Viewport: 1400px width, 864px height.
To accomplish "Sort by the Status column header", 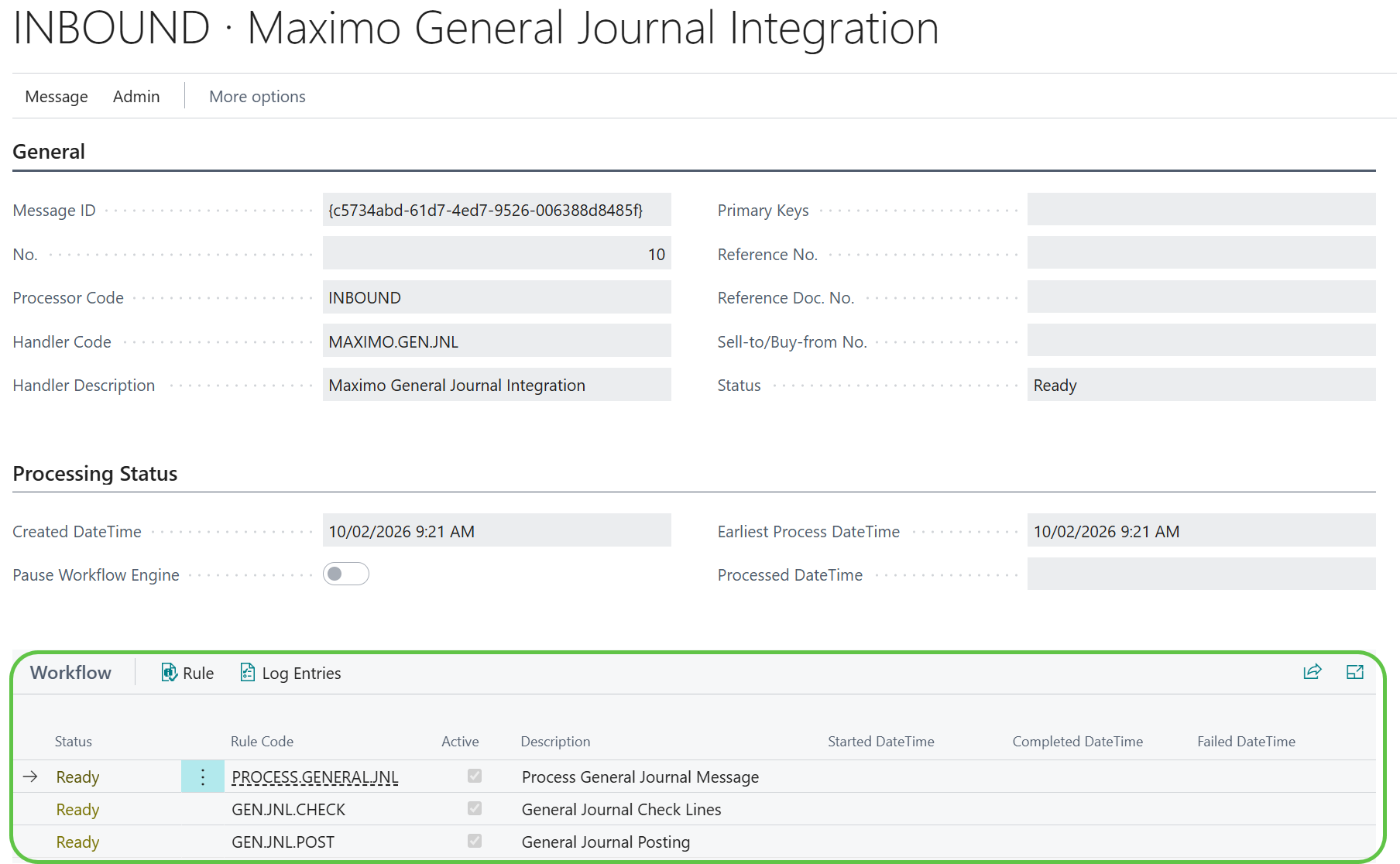I will [74, 742].
